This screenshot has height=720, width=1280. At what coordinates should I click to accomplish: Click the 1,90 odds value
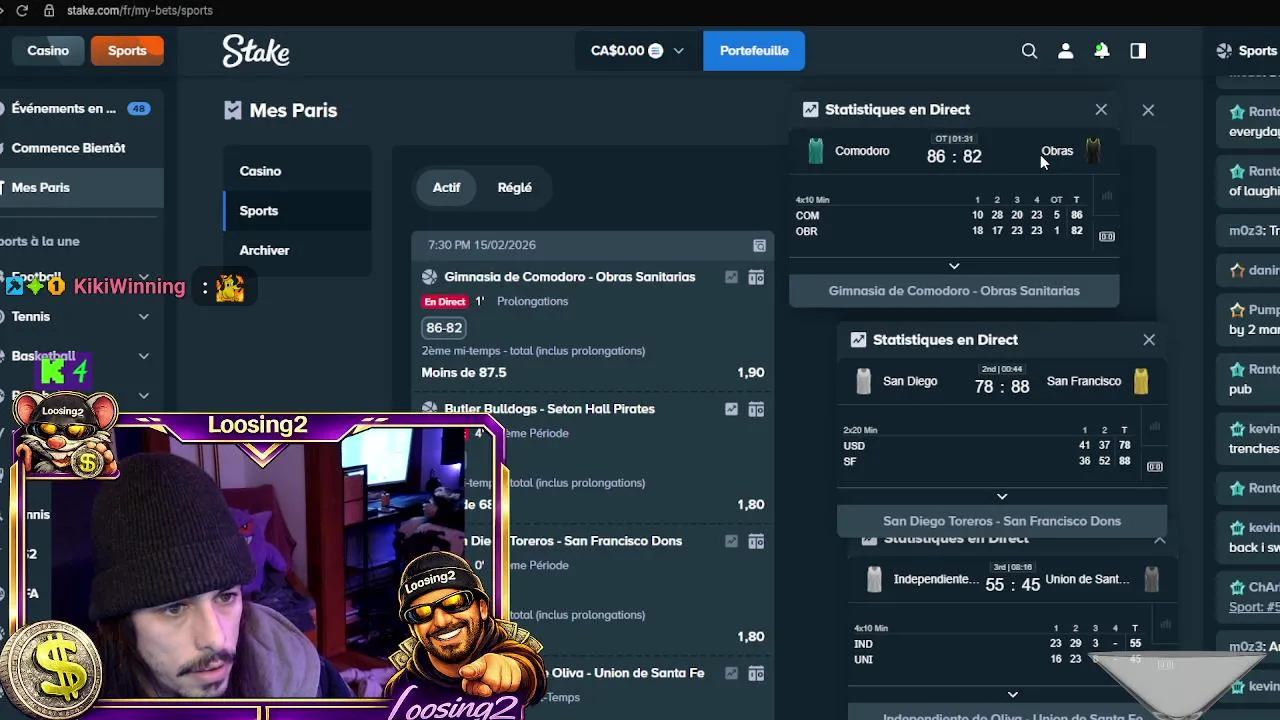pyautogui.click(x=751, y=372)
